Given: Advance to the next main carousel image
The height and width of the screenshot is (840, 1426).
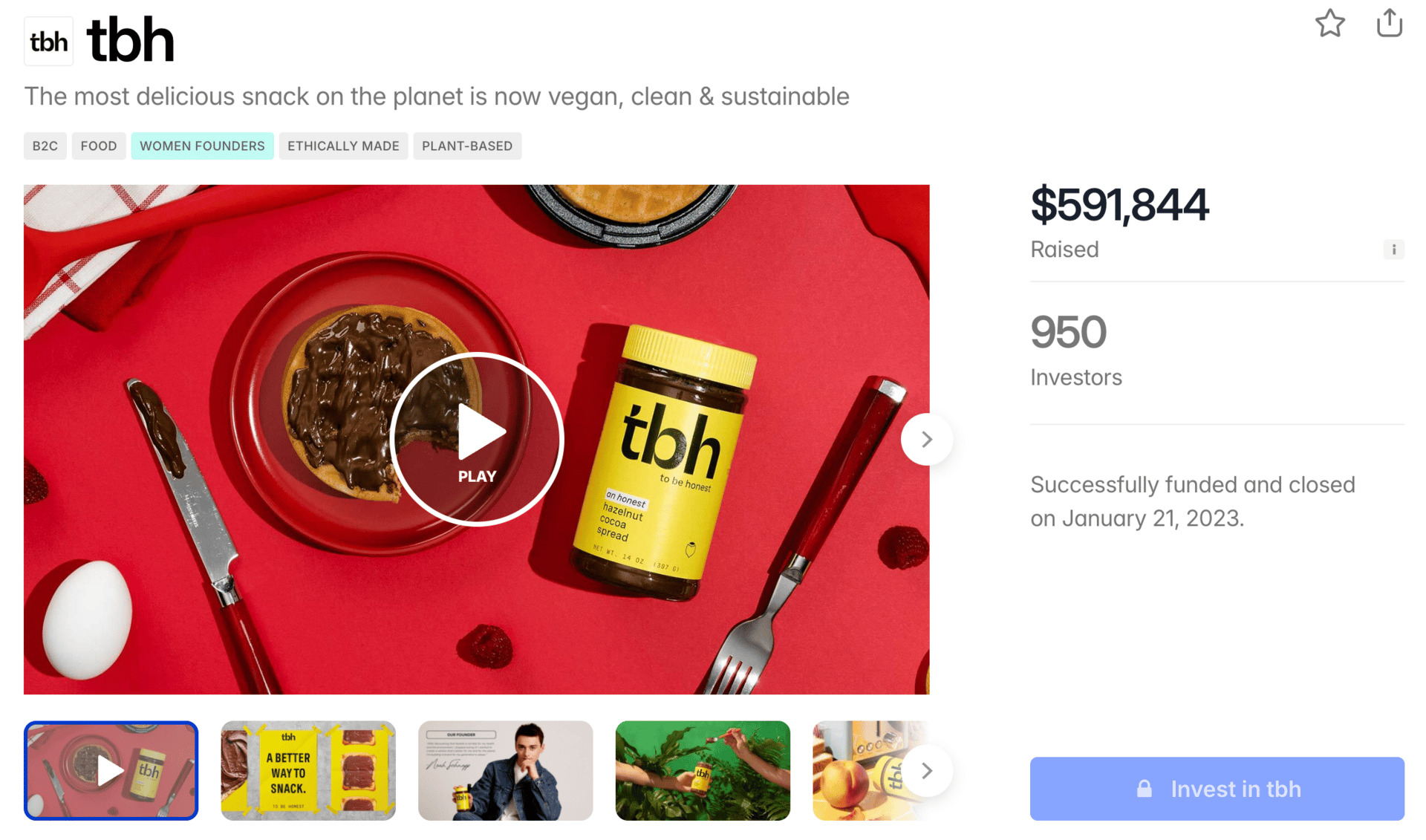Looking at the screenshot, I should click(926, 440).
